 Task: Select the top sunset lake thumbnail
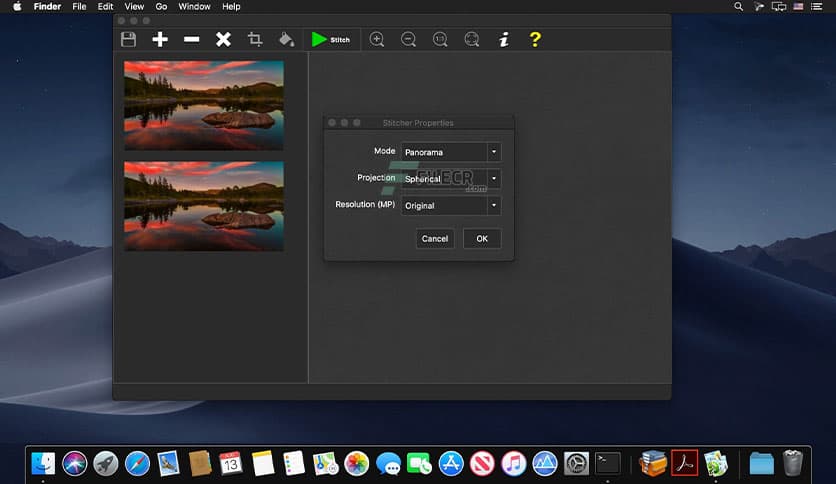(204, 106)
